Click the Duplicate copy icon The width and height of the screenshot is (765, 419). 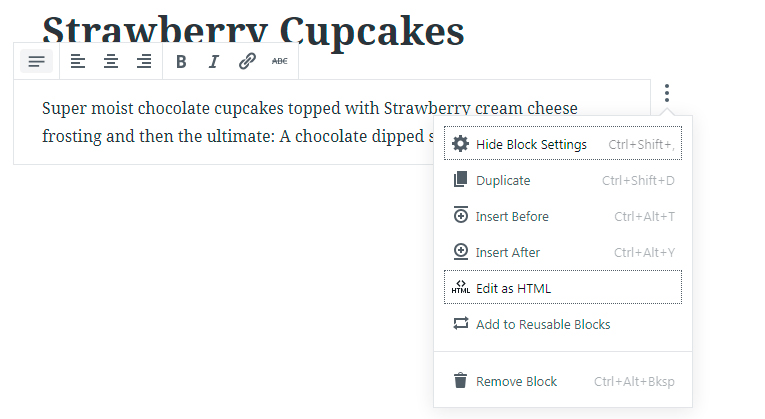tap(460, 180)
